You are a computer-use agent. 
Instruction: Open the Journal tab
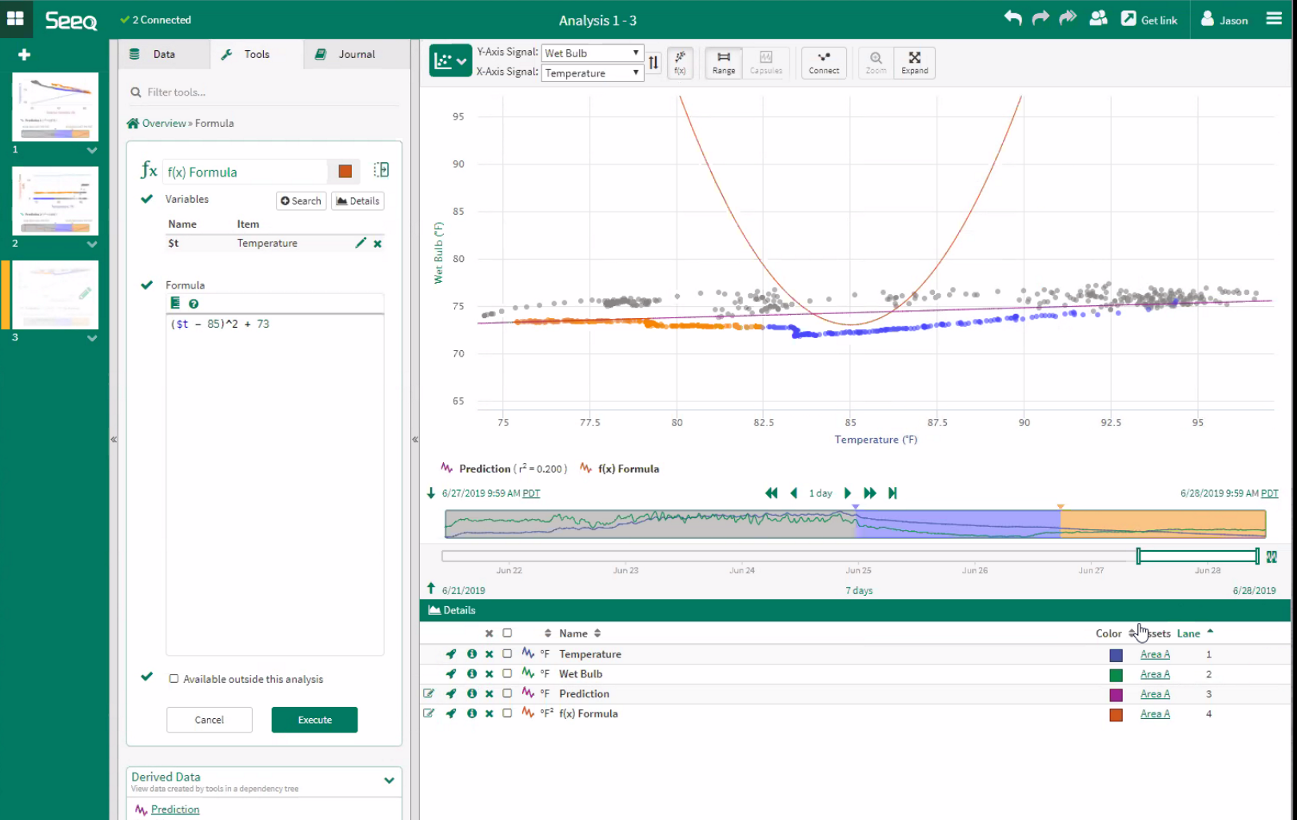click(x=346, y=54)
